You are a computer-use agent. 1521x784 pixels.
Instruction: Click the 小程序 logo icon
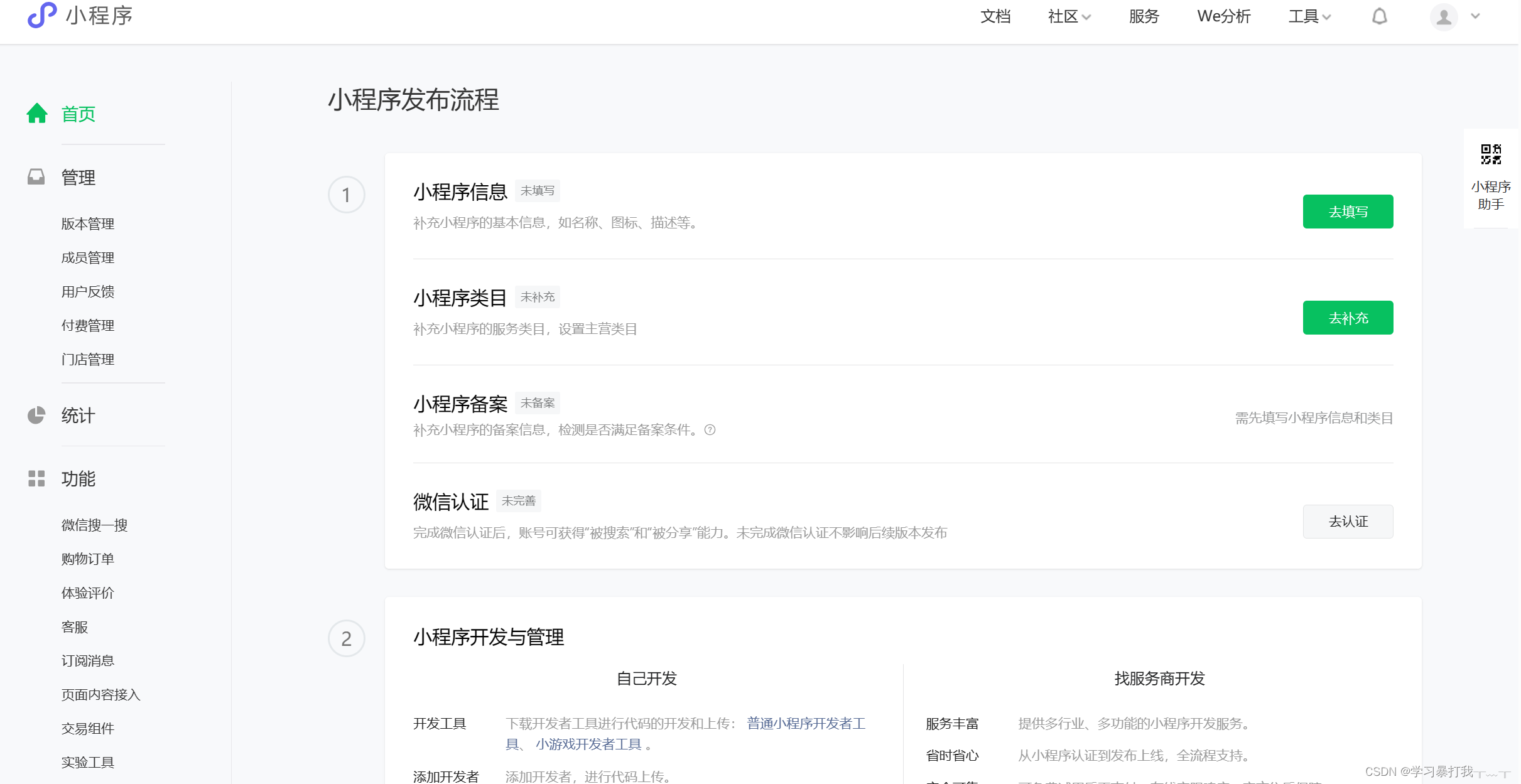pyautogui.click(x=41, y=15)
